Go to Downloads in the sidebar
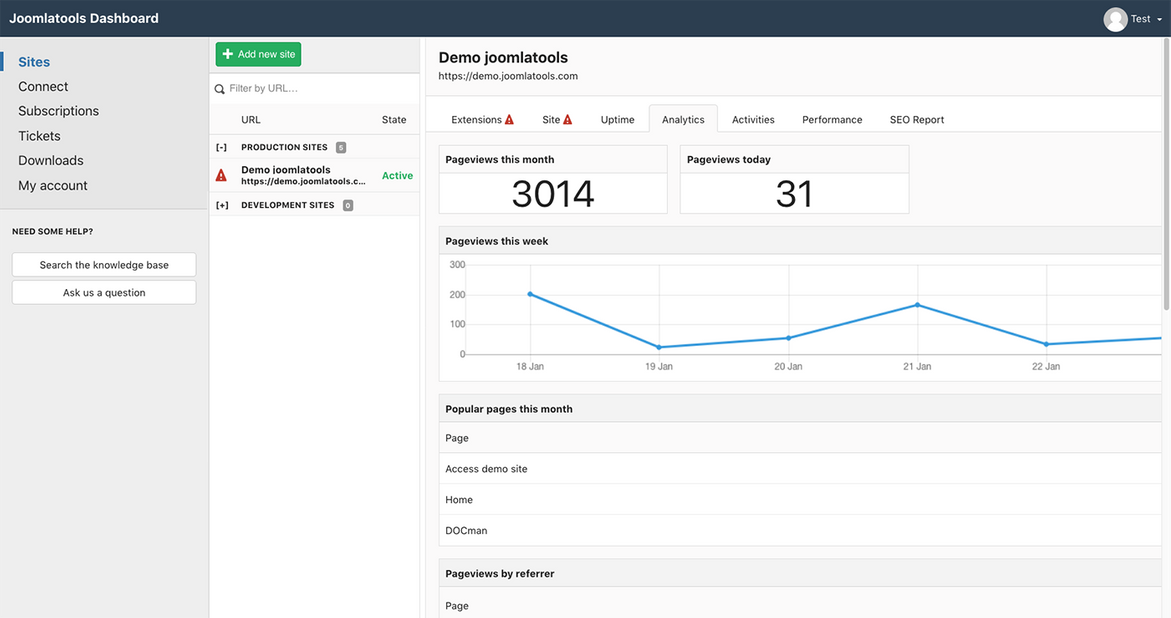 click(x=51, y=160)
